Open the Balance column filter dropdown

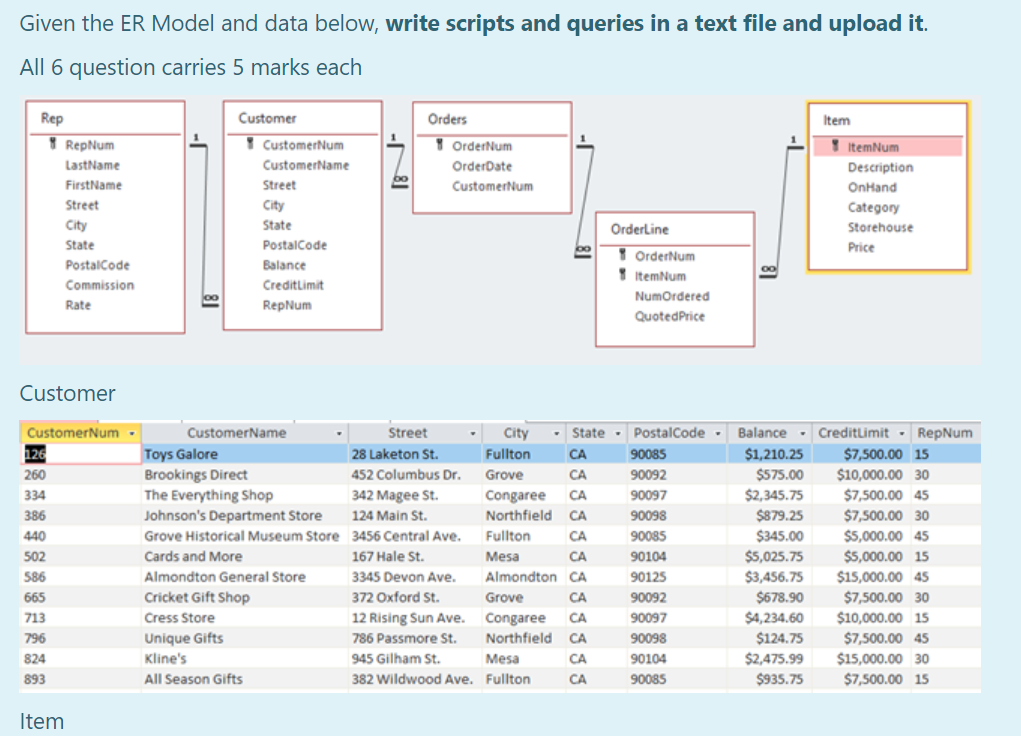pos(805,431)
